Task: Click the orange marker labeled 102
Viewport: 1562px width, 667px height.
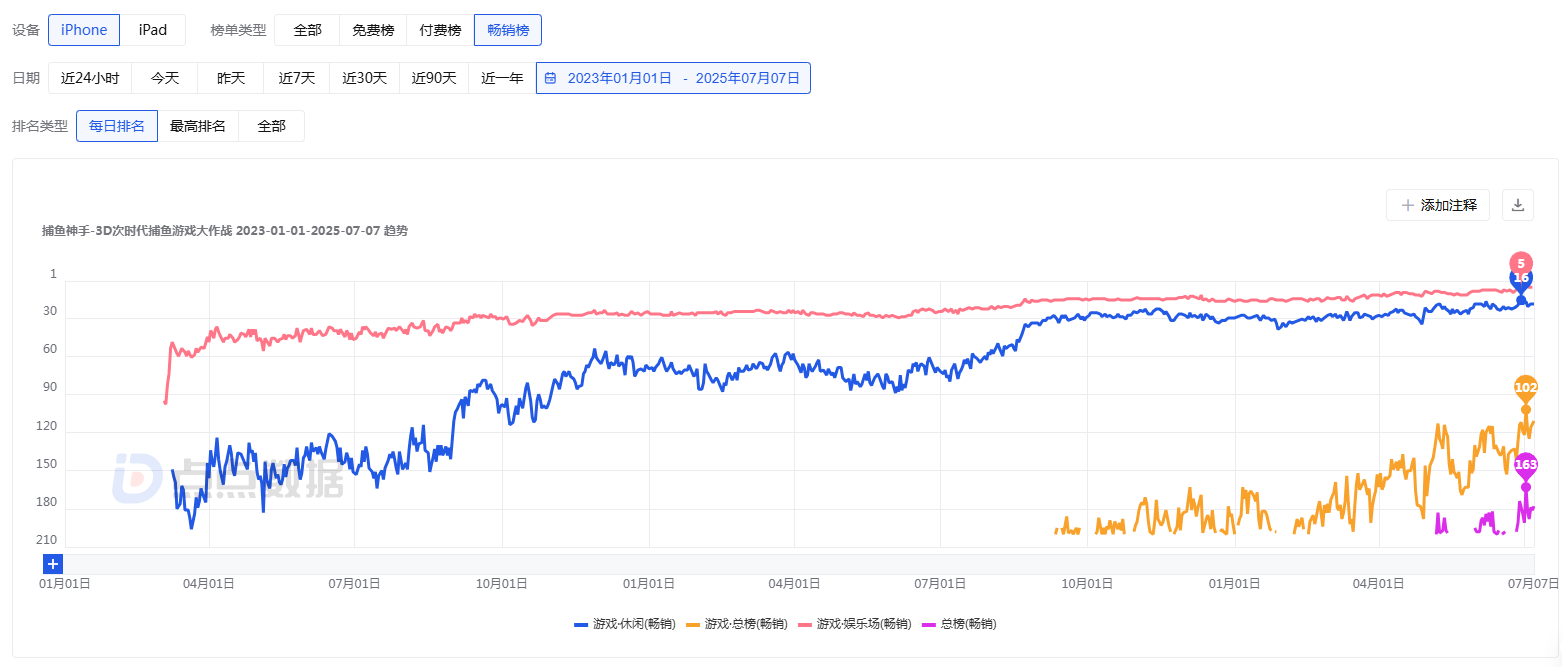Action: tap(1526, 387)
